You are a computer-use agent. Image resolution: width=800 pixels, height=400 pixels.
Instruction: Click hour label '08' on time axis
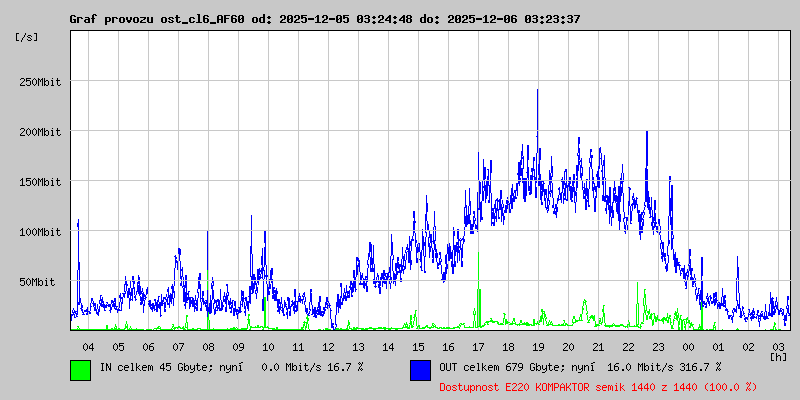click(x=208, y=347)
